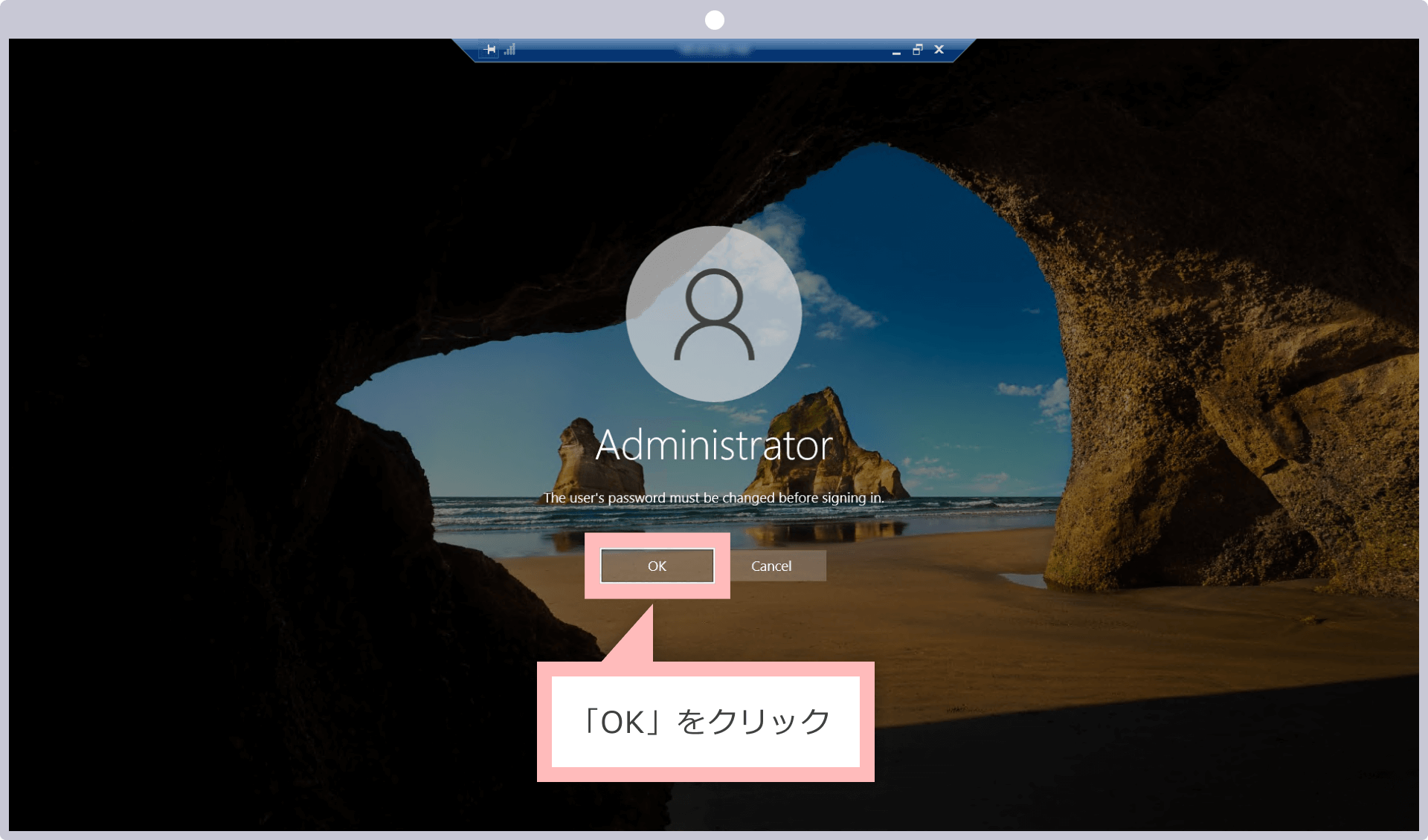Close the remote desktop connection

939,50
